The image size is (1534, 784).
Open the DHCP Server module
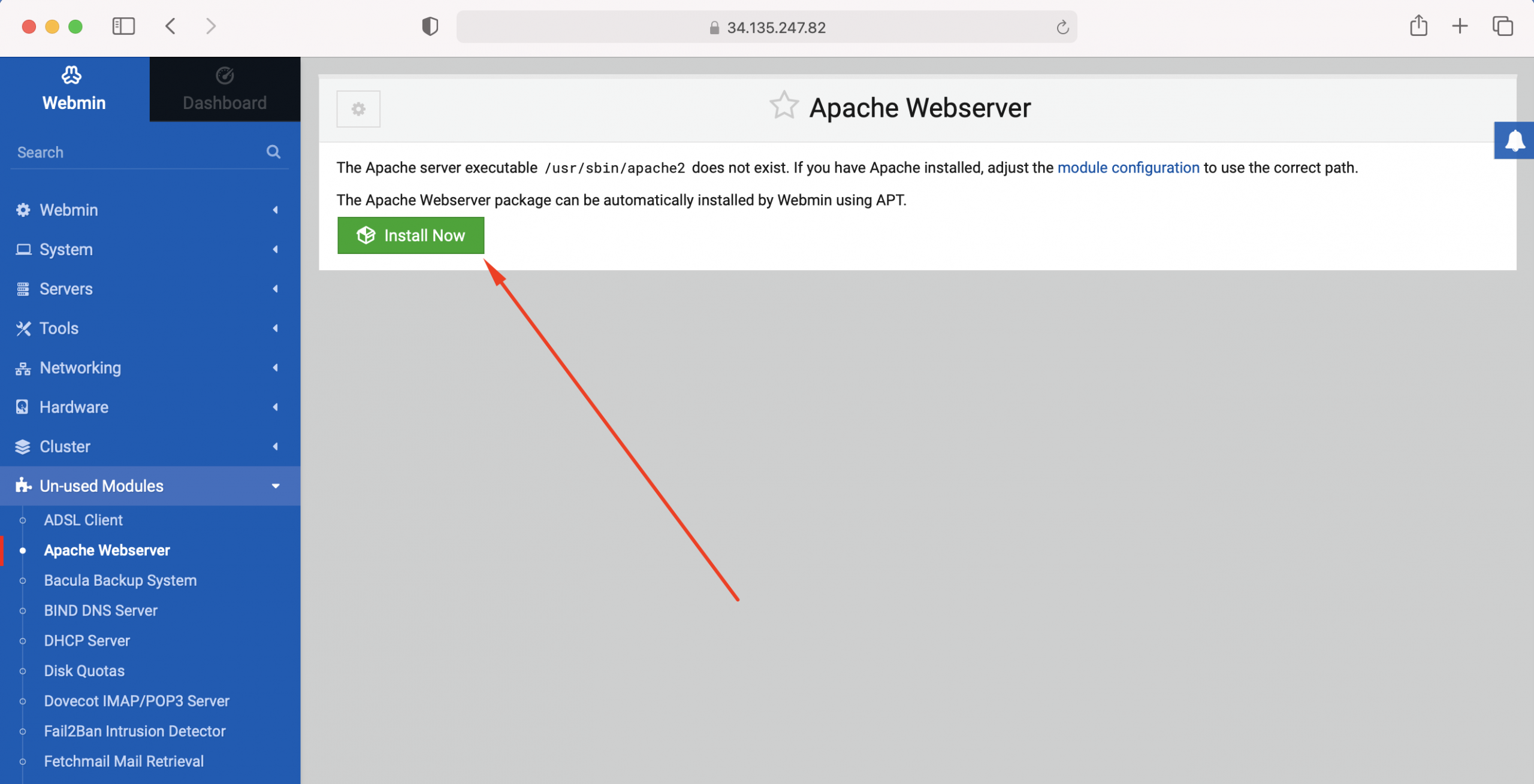click(87, 641)
